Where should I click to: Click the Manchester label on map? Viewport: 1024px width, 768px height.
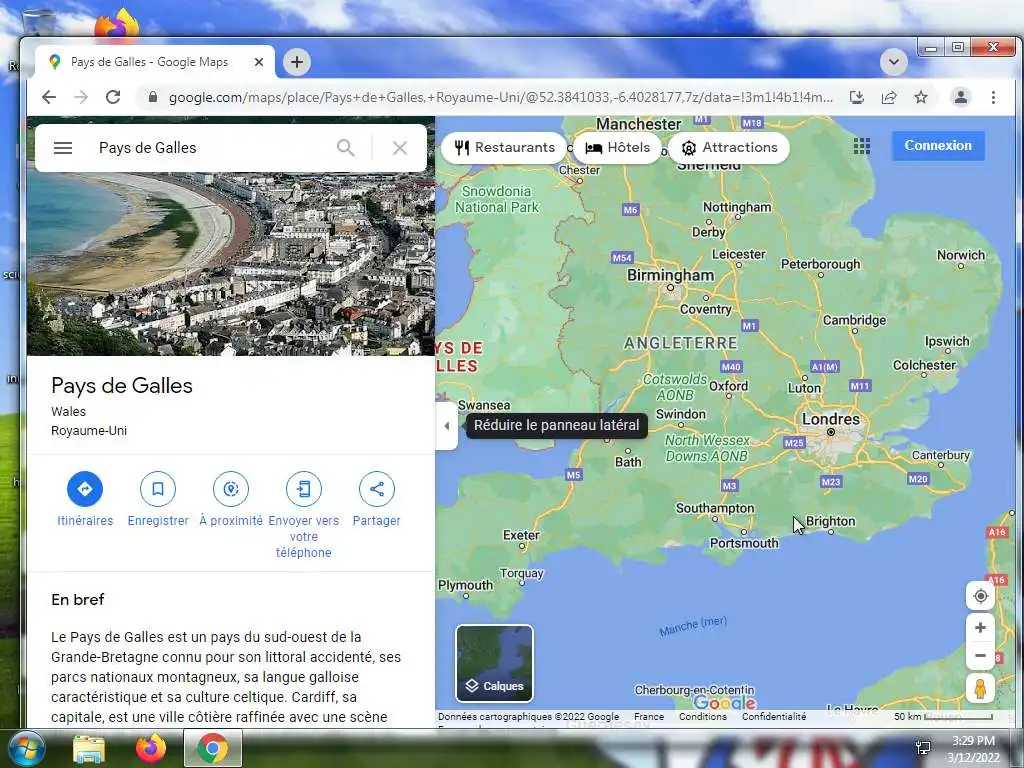pyautogui.click(x=639, y=124)
